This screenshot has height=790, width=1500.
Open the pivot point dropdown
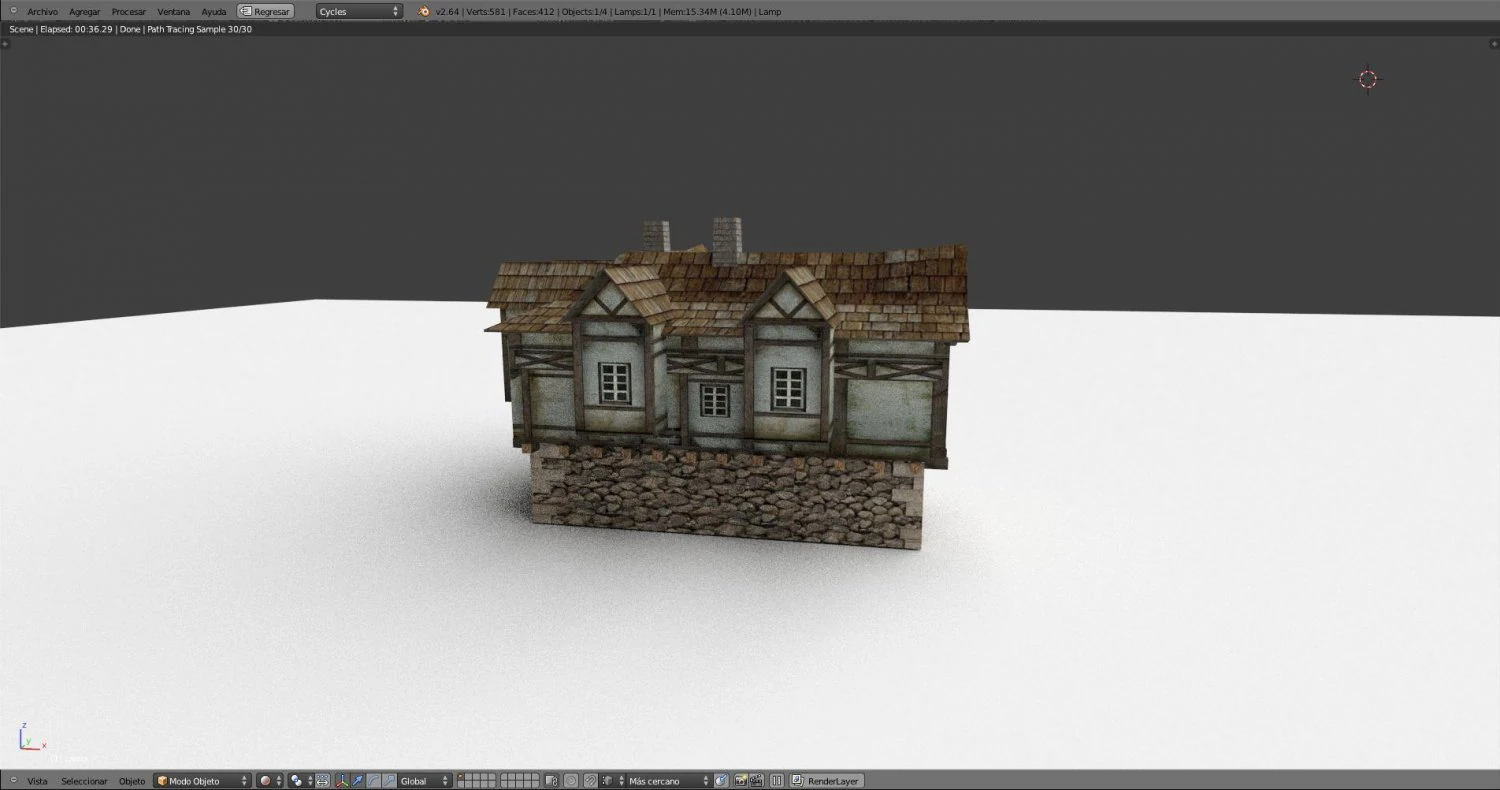coord(301,781)
